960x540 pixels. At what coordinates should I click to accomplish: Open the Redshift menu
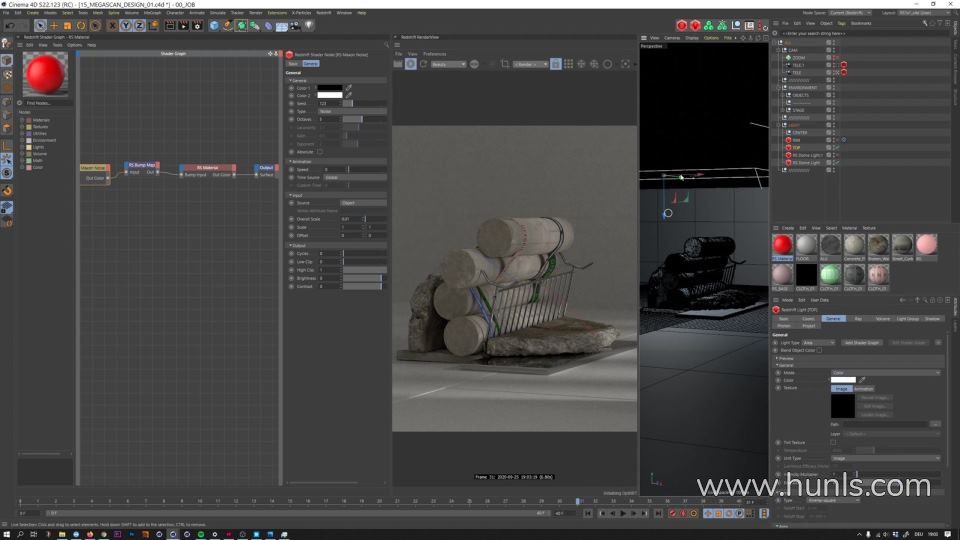323,12
